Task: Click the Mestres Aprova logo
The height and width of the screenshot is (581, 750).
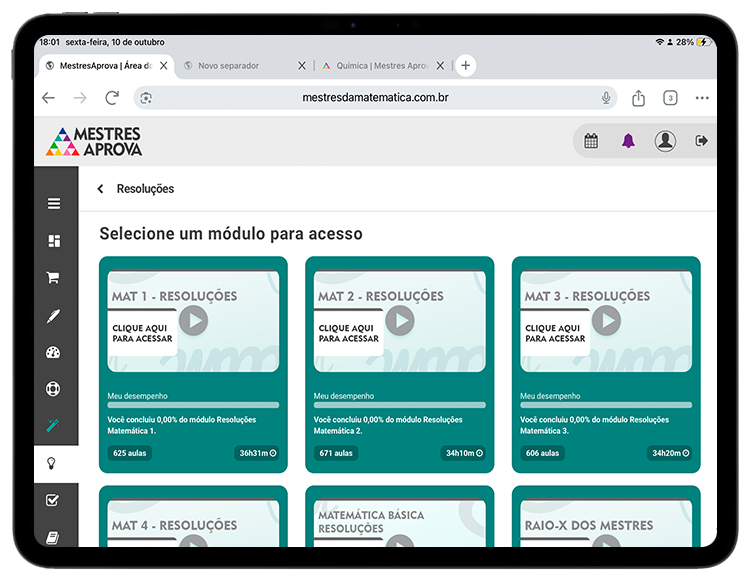Action: pyautogui.click(x=94, y=142)
